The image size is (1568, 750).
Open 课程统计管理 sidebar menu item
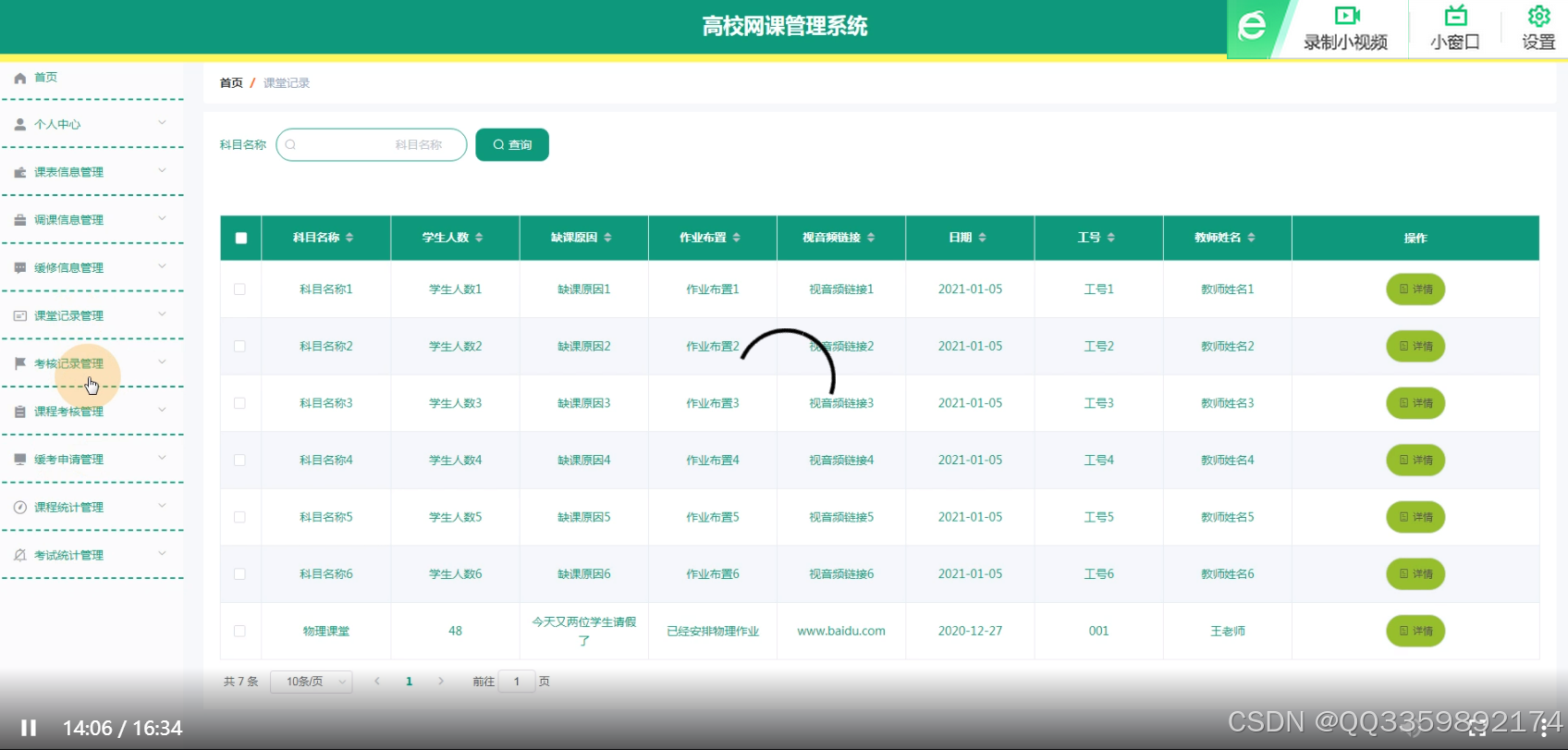point(92,508)
